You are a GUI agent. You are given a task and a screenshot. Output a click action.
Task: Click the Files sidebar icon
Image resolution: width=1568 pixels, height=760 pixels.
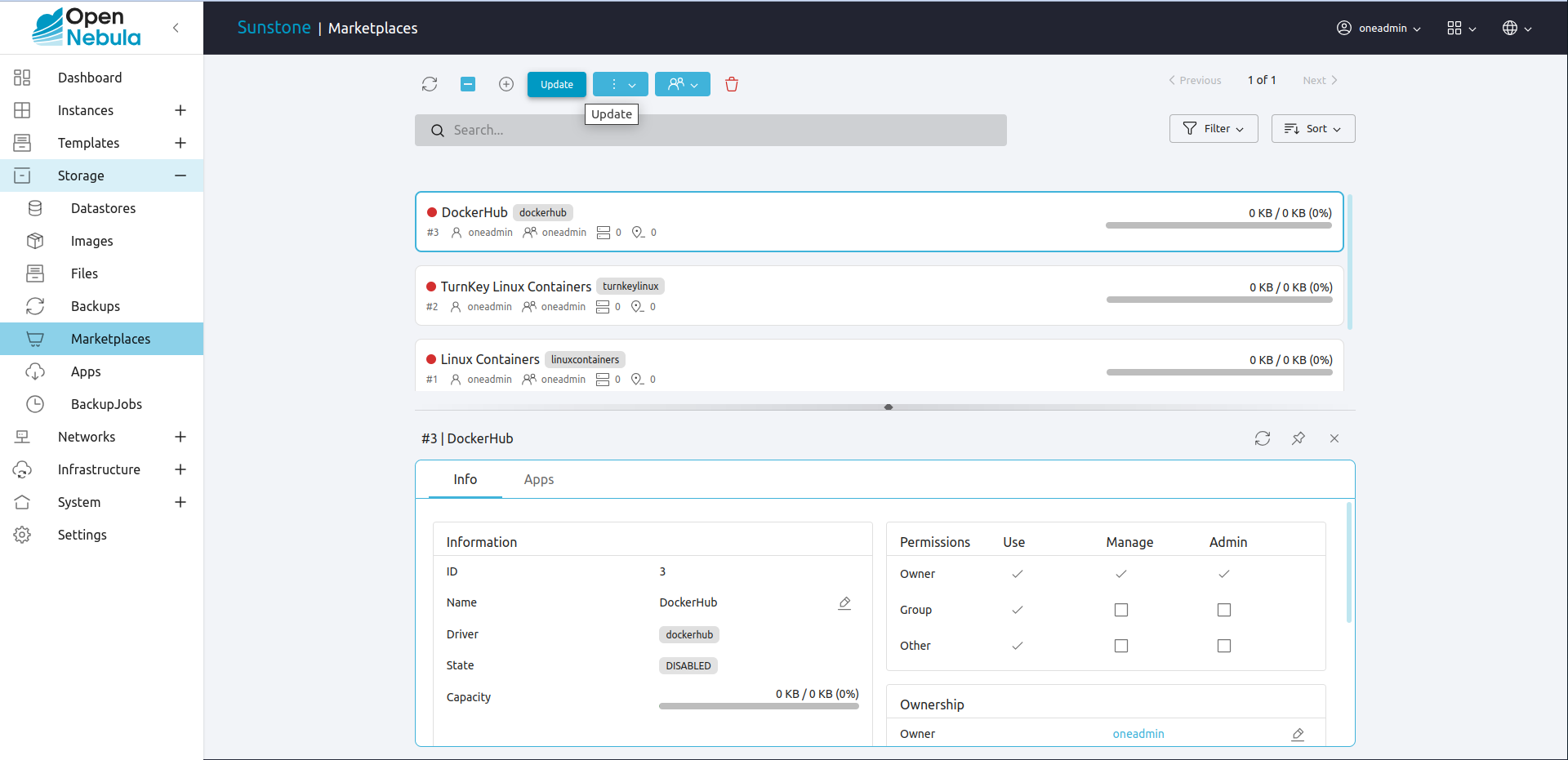(35, 273)
